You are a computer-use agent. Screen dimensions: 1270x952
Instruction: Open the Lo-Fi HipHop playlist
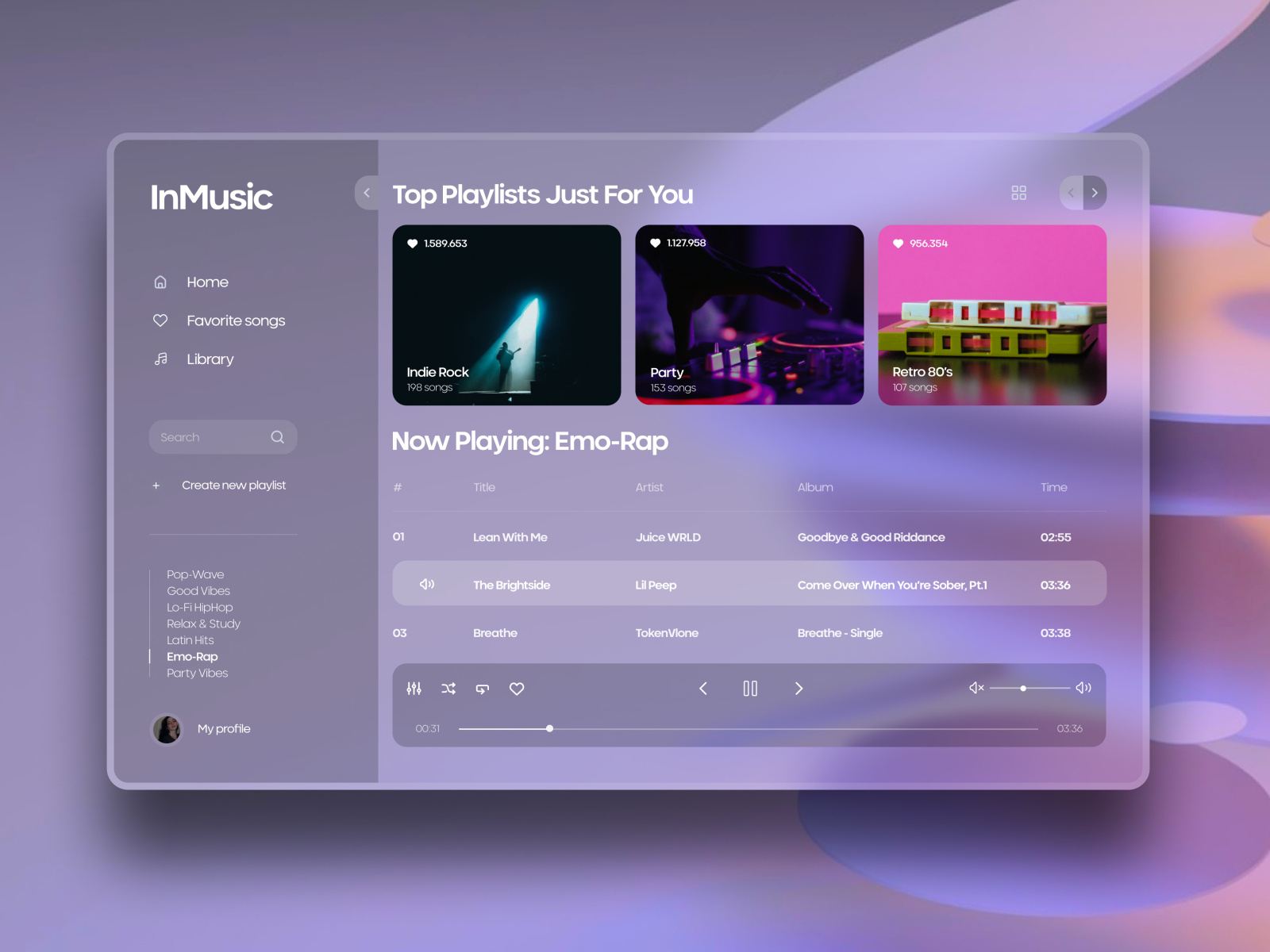tap(199, 607)
